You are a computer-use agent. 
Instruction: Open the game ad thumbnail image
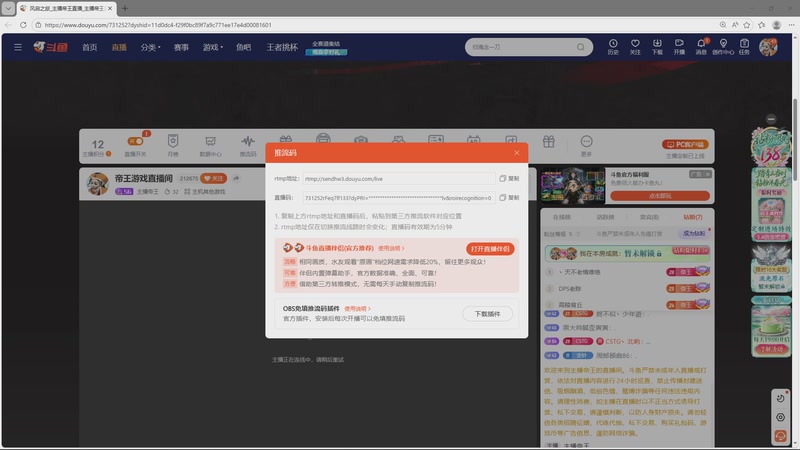(x=572, y=185)
